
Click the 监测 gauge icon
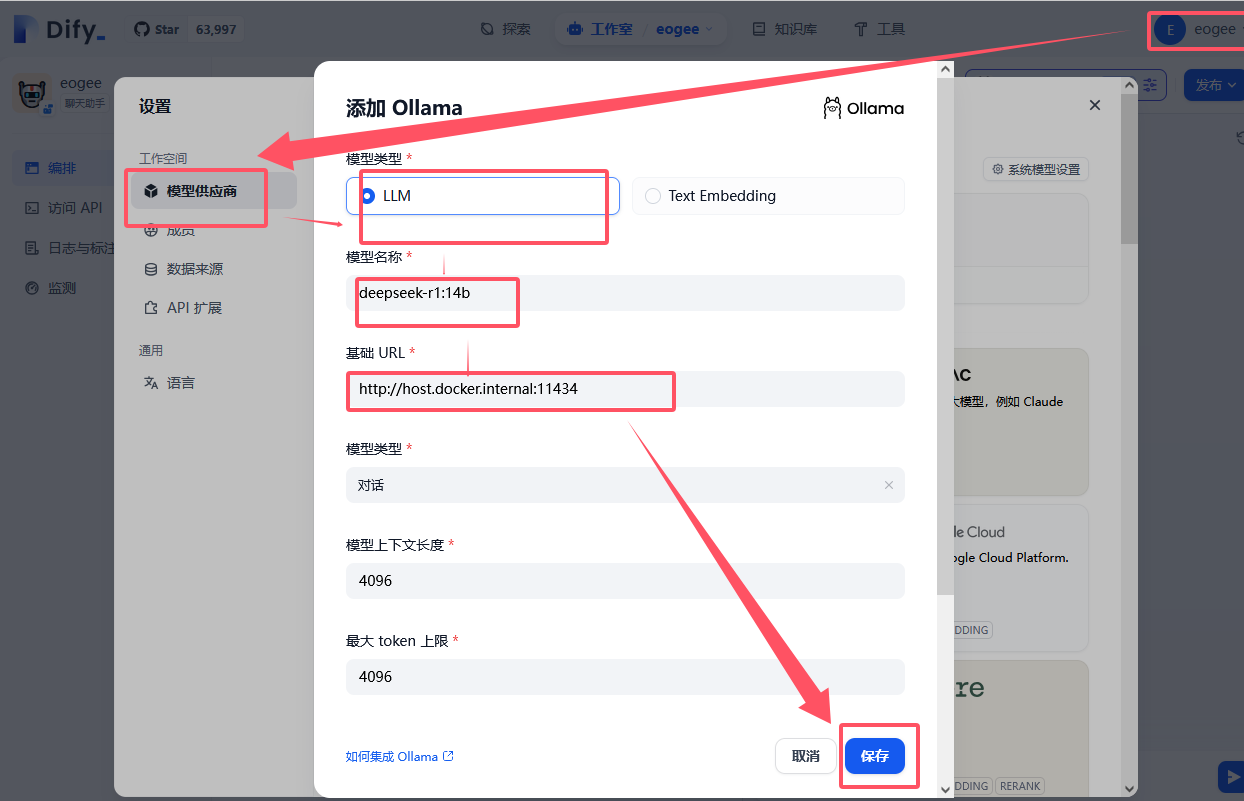pos(32,288)
